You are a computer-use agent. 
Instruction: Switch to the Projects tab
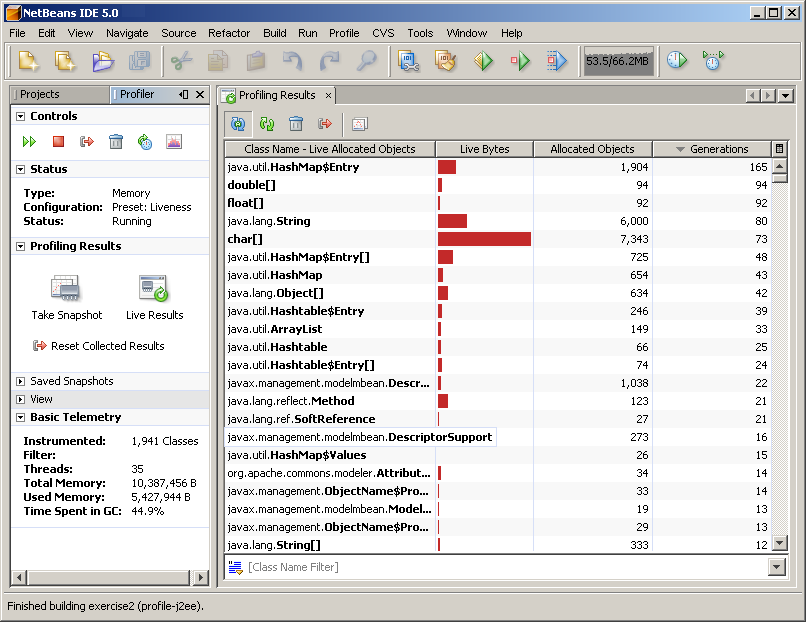[60, 95]
